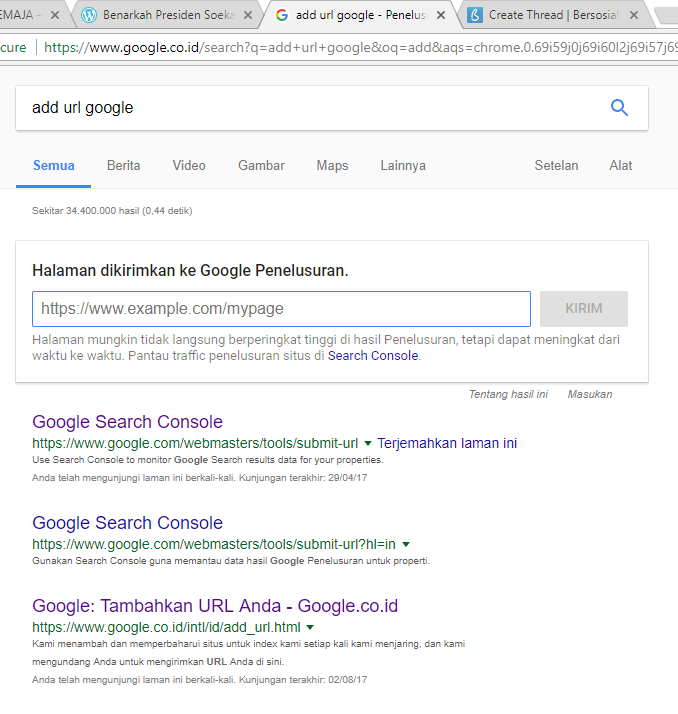Expand dropdown arrow next to add_url.html address
Screen dimensions: 678x714
click(x=310, y=627)
